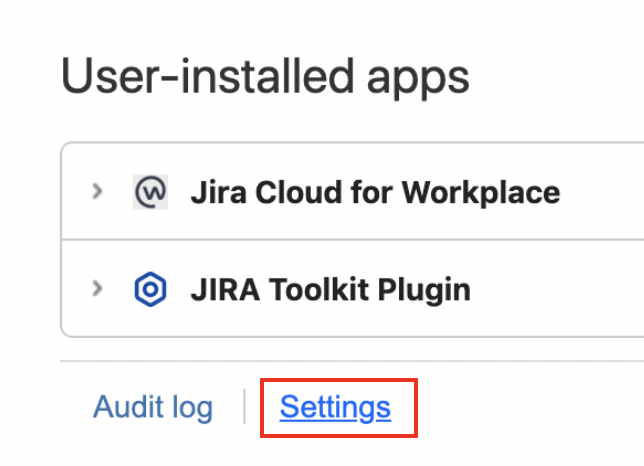Open the Settings link
Screen dimensions: 644x466
pyautogui.click(x=335, y=407)
